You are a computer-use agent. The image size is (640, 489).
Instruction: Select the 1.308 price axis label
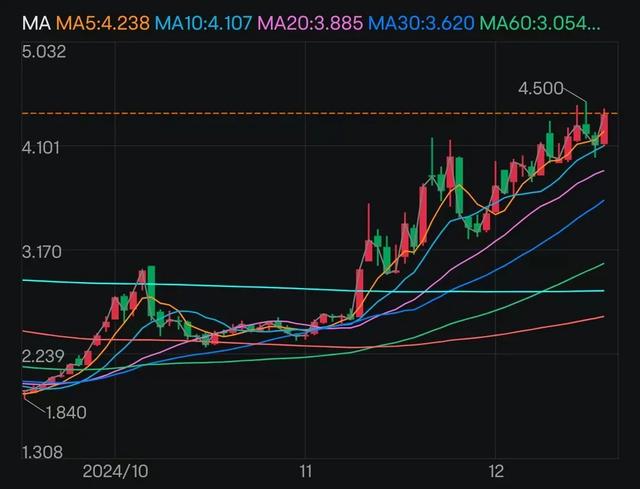coord(44,453)
